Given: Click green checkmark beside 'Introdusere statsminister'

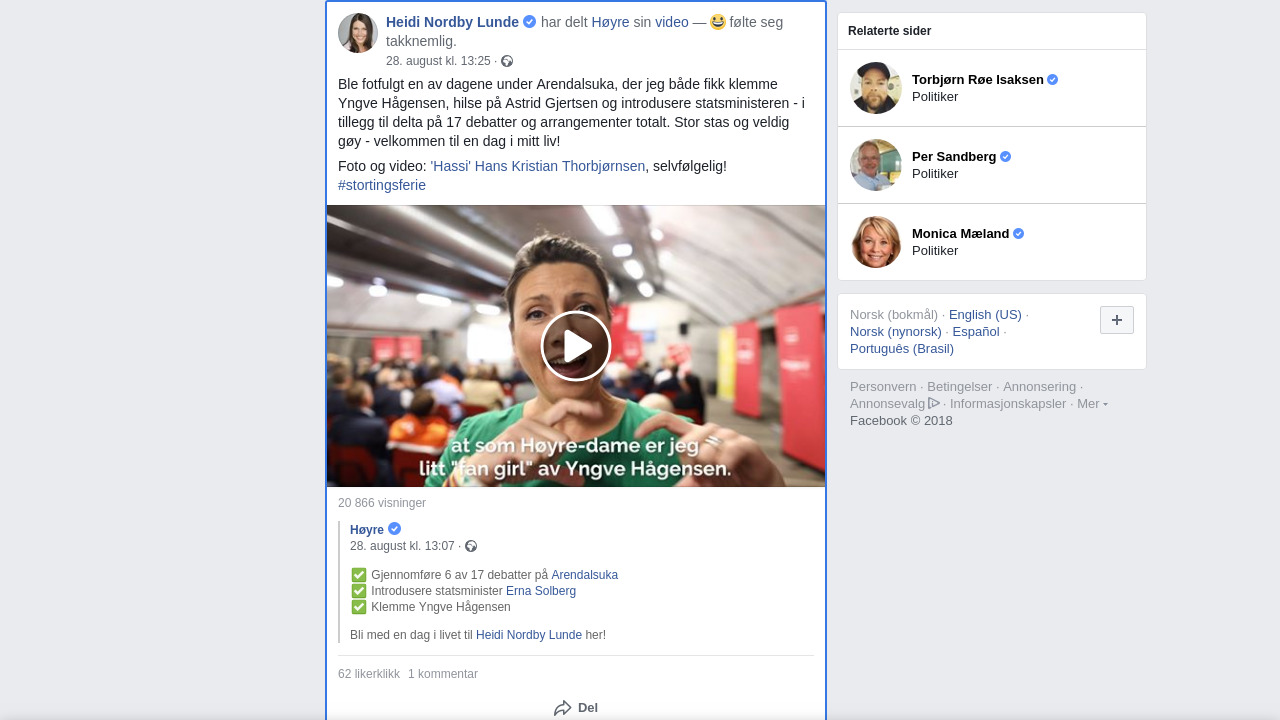Looking at the screenshot, I should [x=359, y=591].
